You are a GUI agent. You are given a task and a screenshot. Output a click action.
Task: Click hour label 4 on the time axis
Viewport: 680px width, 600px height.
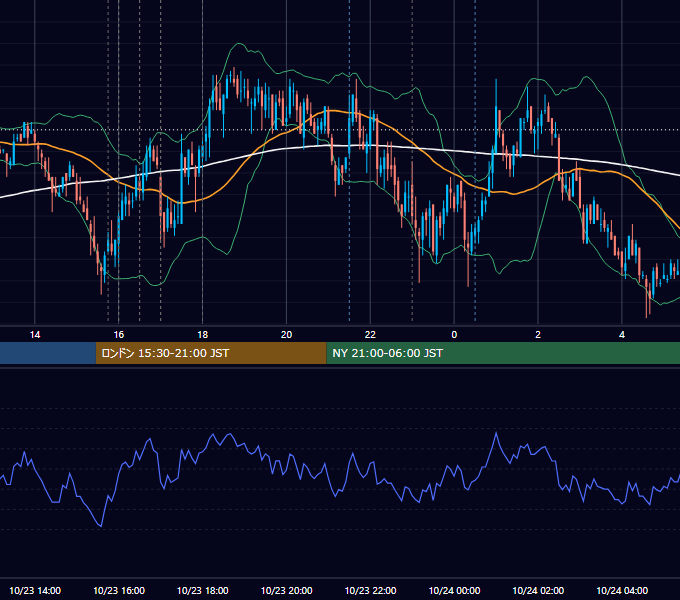pyautogui.click(x=622, y=335)
